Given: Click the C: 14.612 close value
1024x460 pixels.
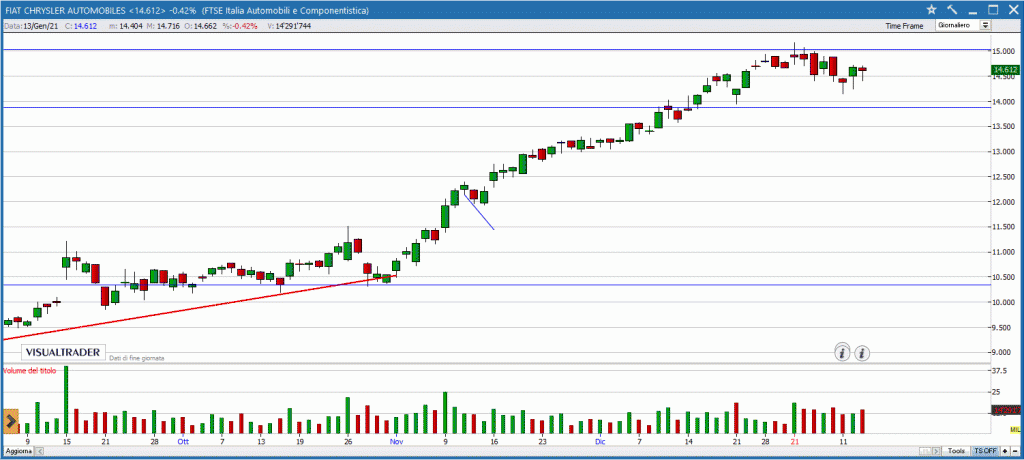Looking at the screenshot, I should pyautogui.click(x=83, y=26).
